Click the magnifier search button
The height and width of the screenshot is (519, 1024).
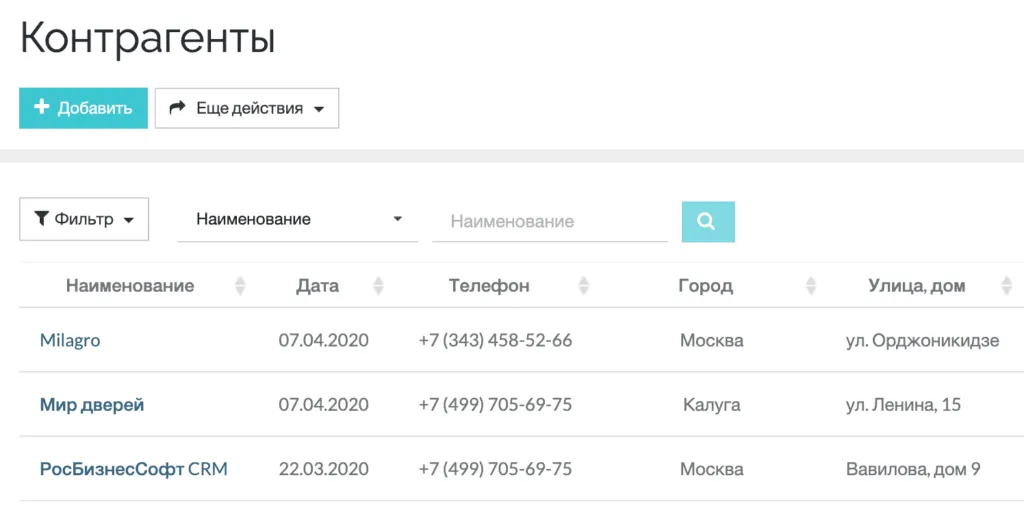(707, 222)
